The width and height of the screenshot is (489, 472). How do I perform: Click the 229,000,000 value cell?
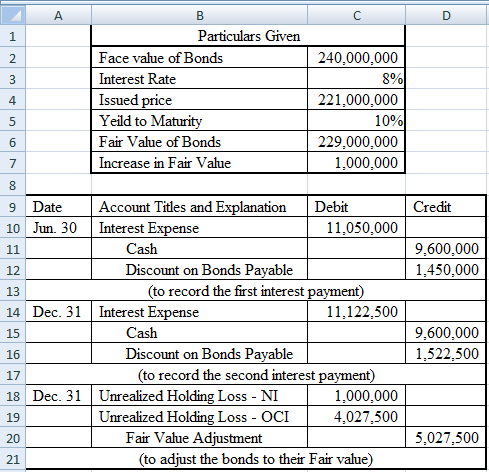[356, 142]
